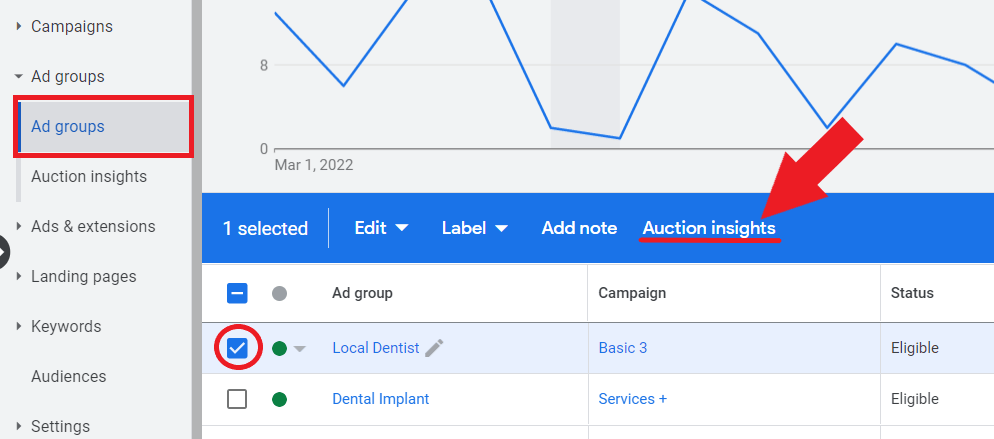The image size is (994, 439).
Task: Click Auction insights in the action bar
Action: point(709,228)
